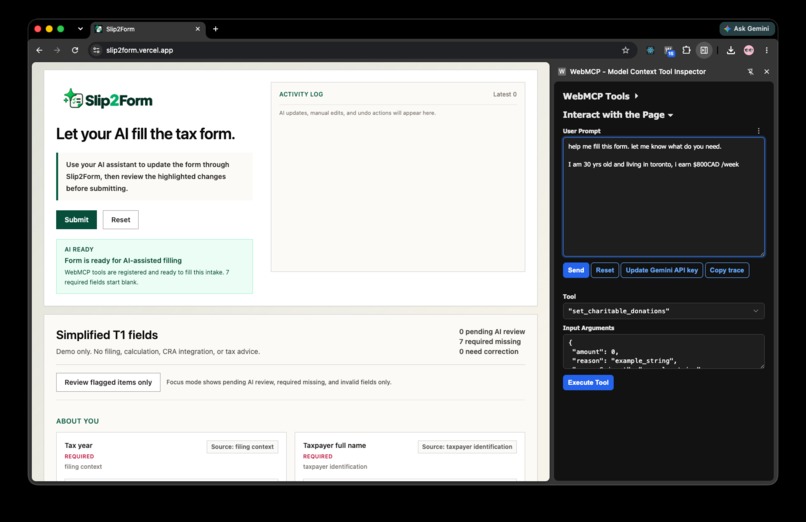Click Source: taxpayer identification tag
The height and width of the screenshot is (522, 806).
pyautogui.click(x=467, y=447)
